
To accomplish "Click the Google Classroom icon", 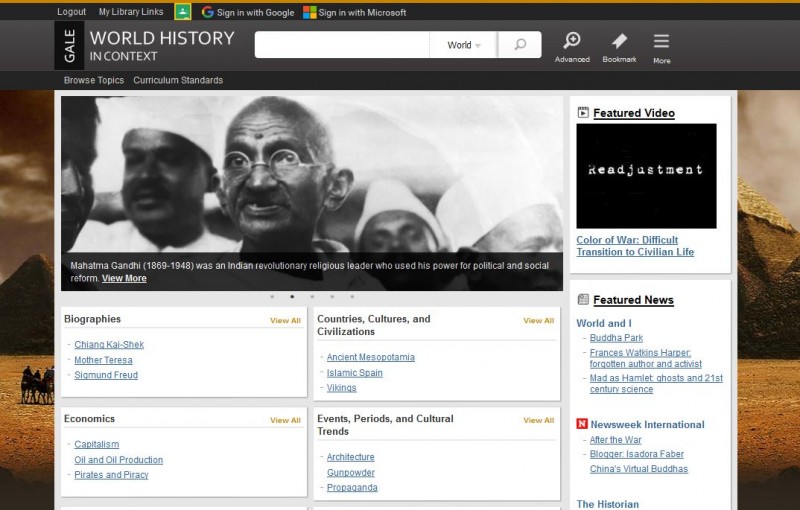I will (x=183, y=12).
